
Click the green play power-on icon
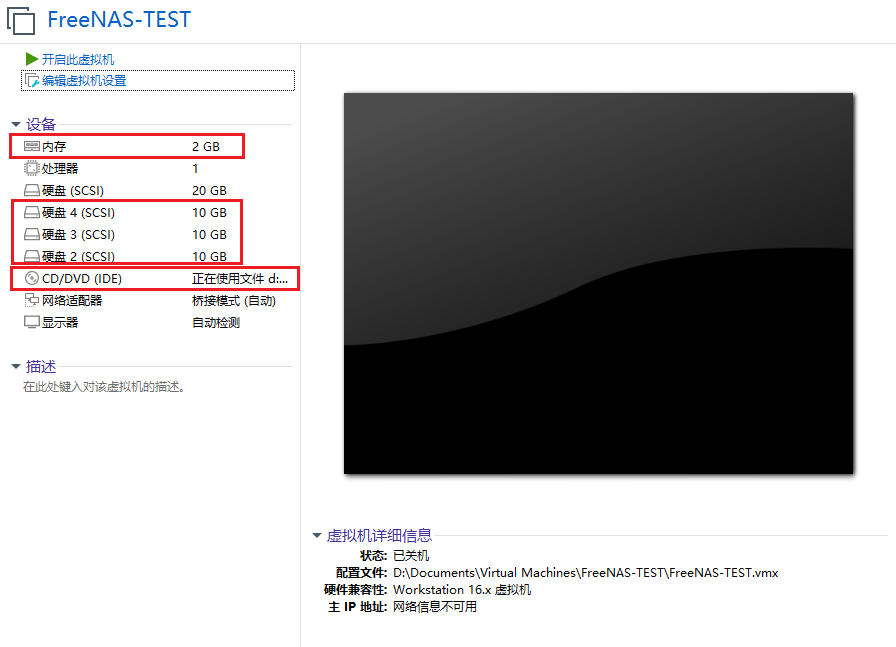[x=31, y=59]
